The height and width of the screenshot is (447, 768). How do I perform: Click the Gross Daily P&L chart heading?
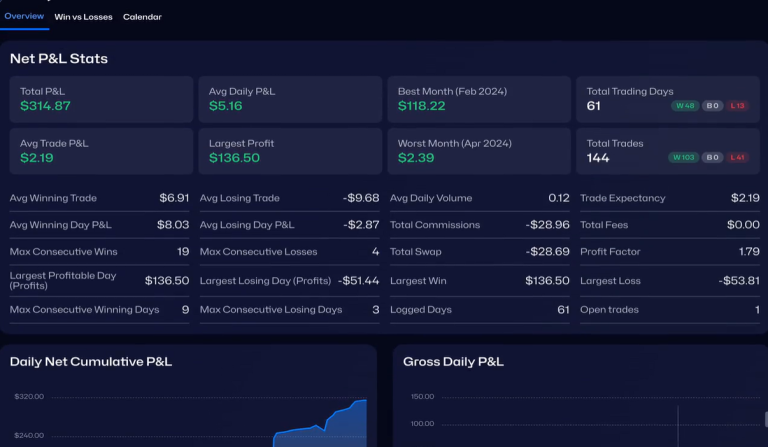(453, 362)
